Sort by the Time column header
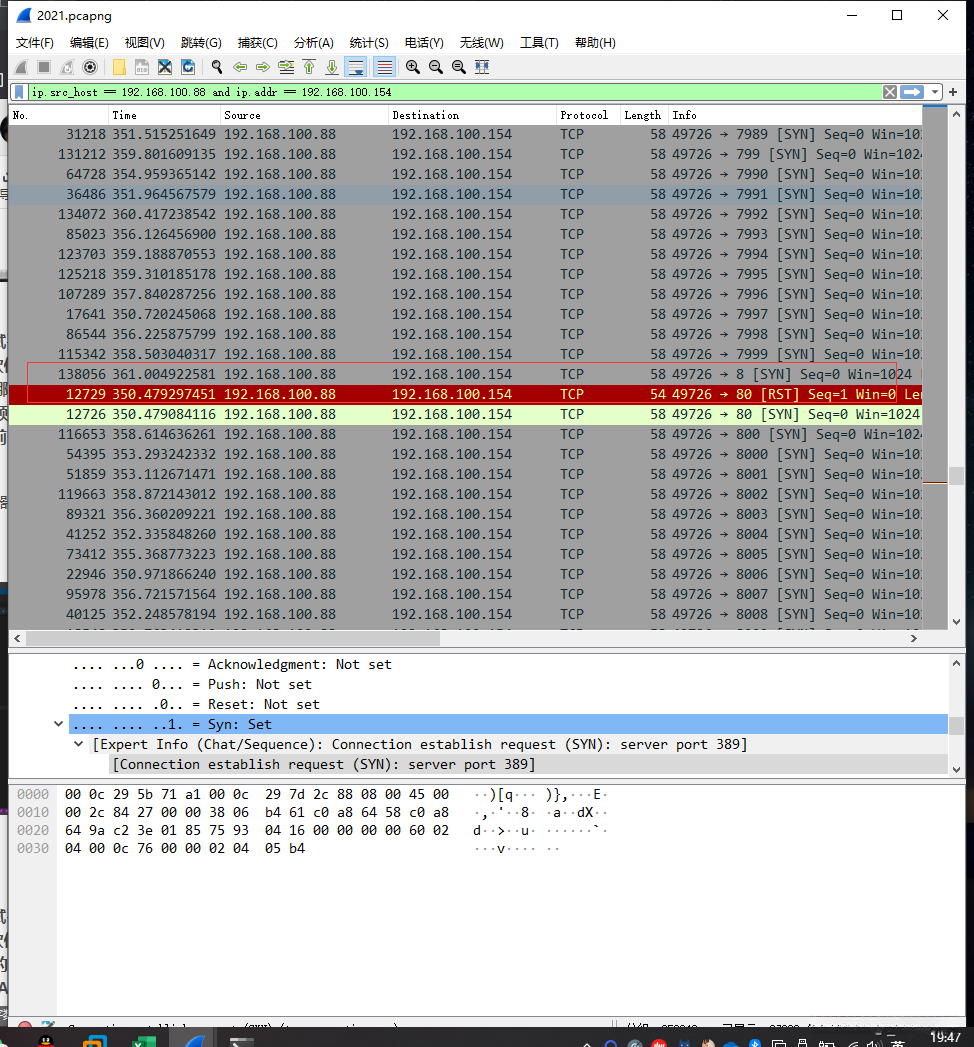 click(164, 116)
